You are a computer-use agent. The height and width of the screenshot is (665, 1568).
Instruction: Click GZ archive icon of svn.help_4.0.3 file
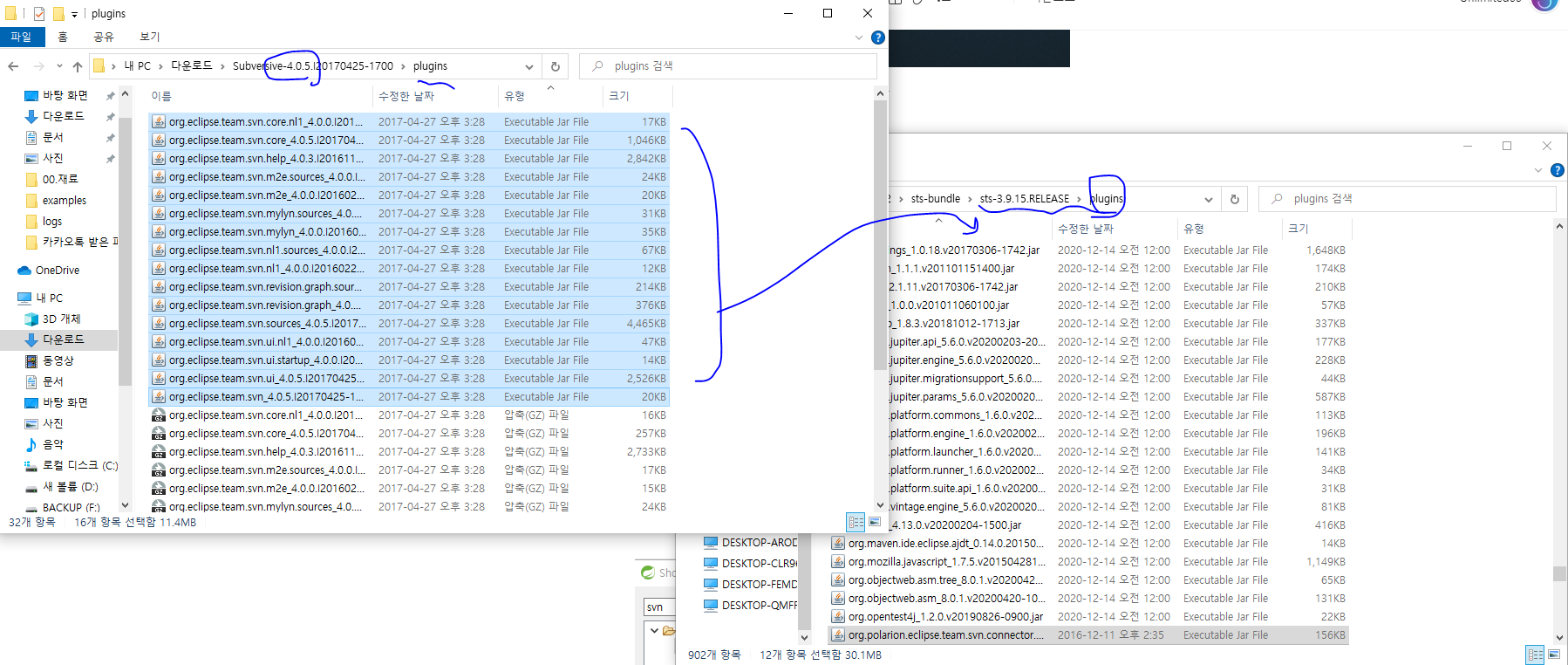point(159,452)
